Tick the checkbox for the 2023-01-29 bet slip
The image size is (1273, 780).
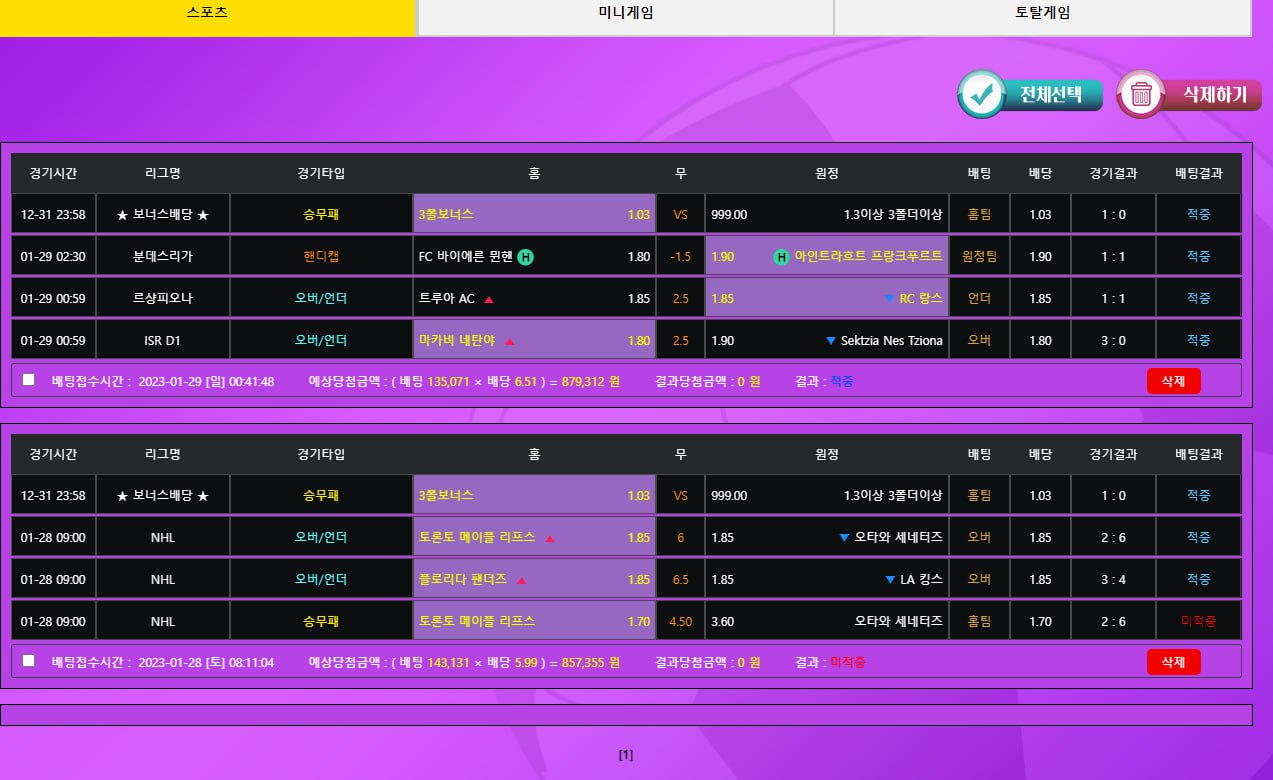point(28,380)
